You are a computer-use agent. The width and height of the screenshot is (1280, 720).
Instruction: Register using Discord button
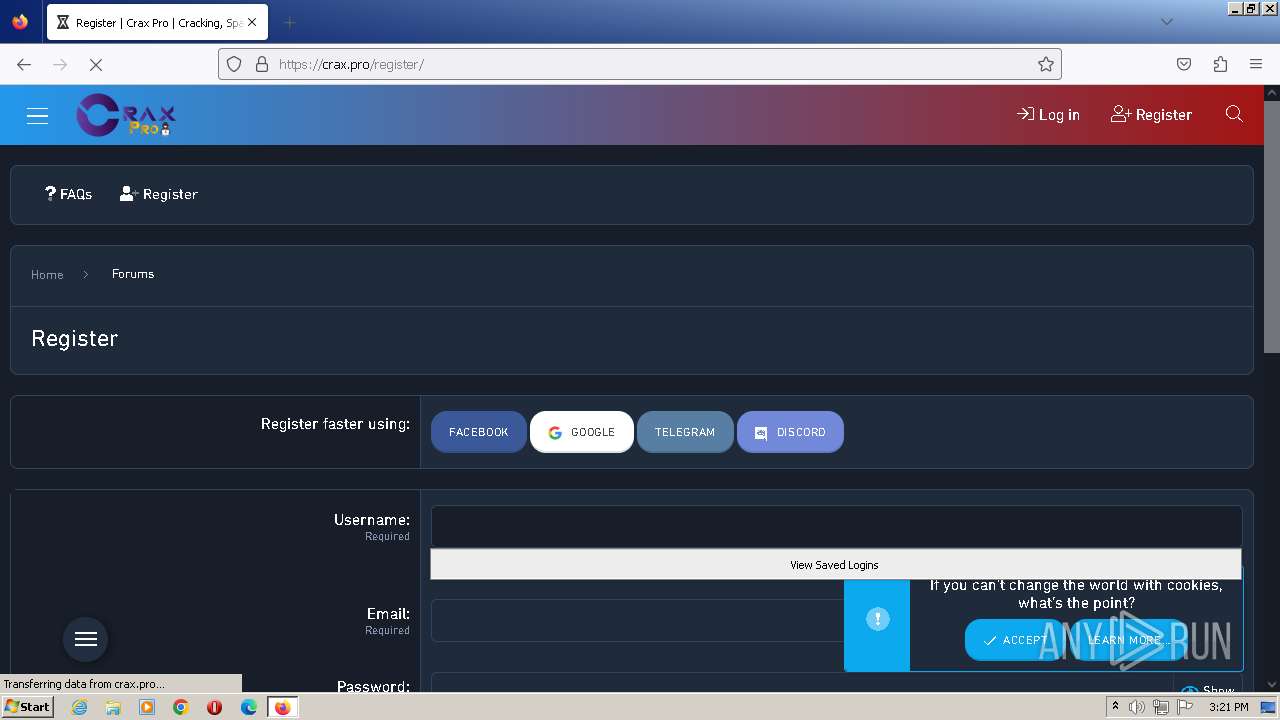[790, 432]
